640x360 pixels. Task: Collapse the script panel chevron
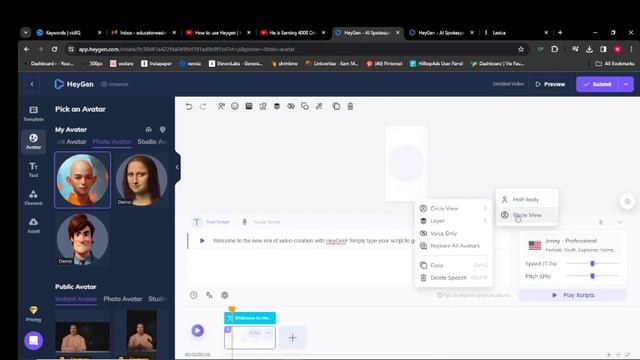tap(620, 222)
